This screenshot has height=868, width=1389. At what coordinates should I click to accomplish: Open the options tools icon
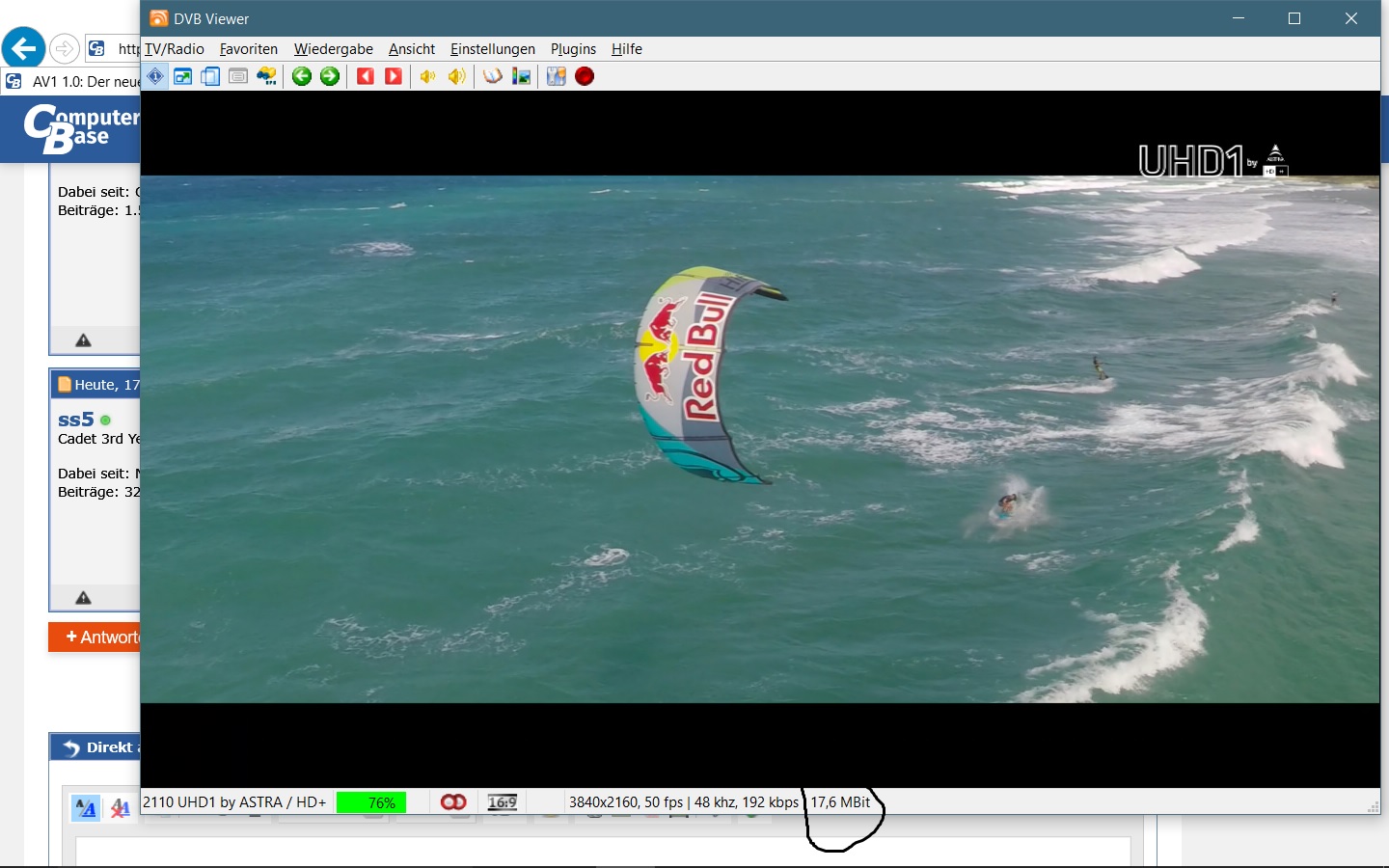(x=556, y=76)
